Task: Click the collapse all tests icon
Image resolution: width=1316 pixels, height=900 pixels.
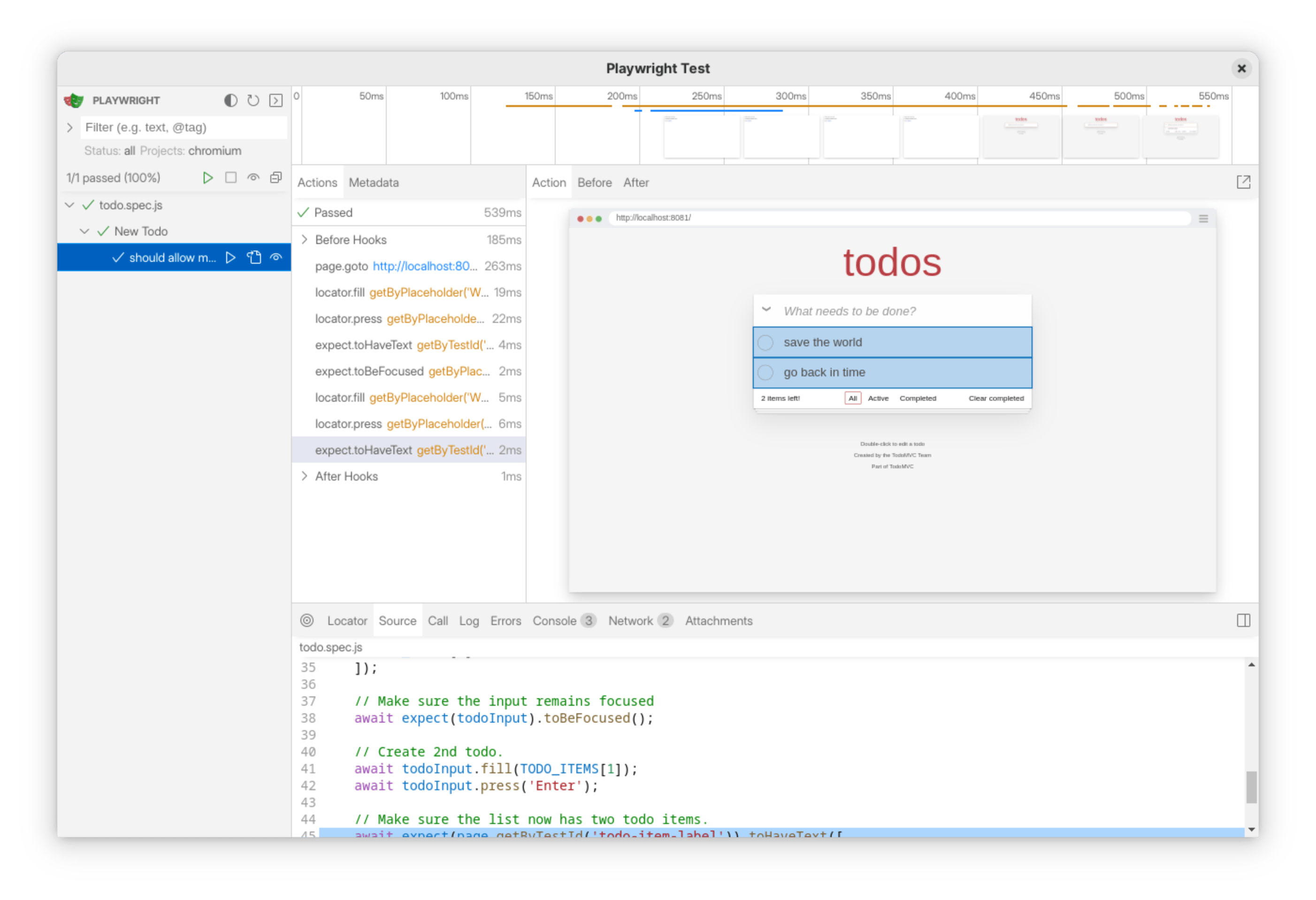Action: (276, 178)
